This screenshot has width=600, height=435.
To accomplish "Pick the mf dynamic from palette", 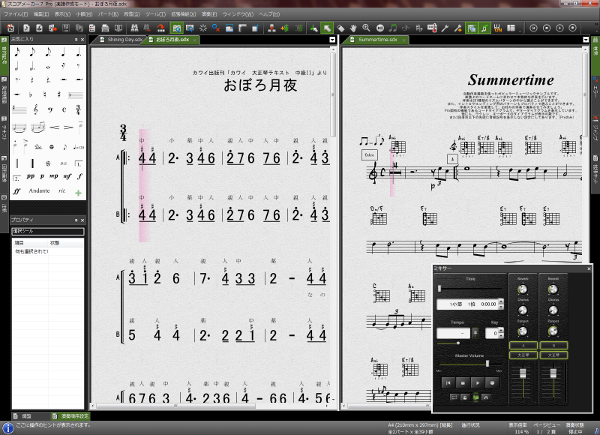I will [x=67, y=176].
